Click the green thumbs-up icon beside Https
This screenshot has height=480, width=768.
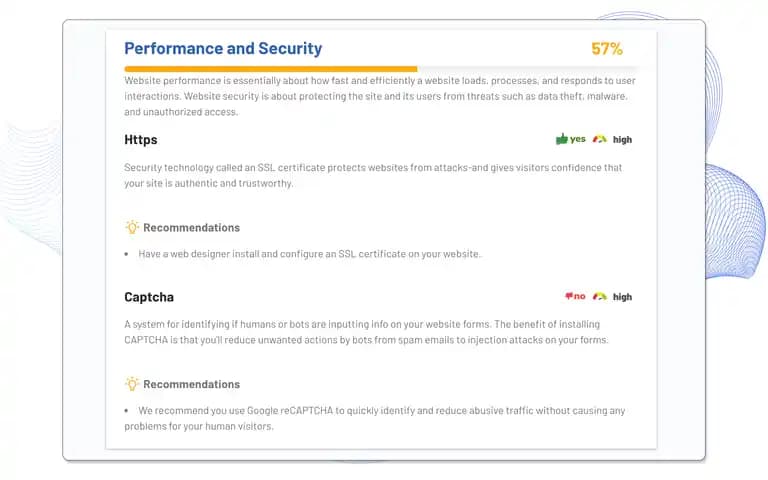(x=561, y=139)
